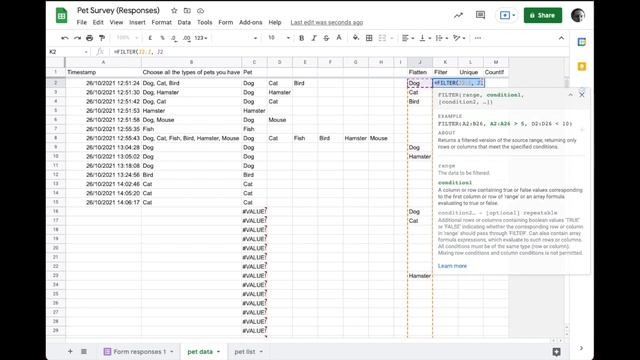Click the Name box showing K2
640x360 pixels.
68,52
